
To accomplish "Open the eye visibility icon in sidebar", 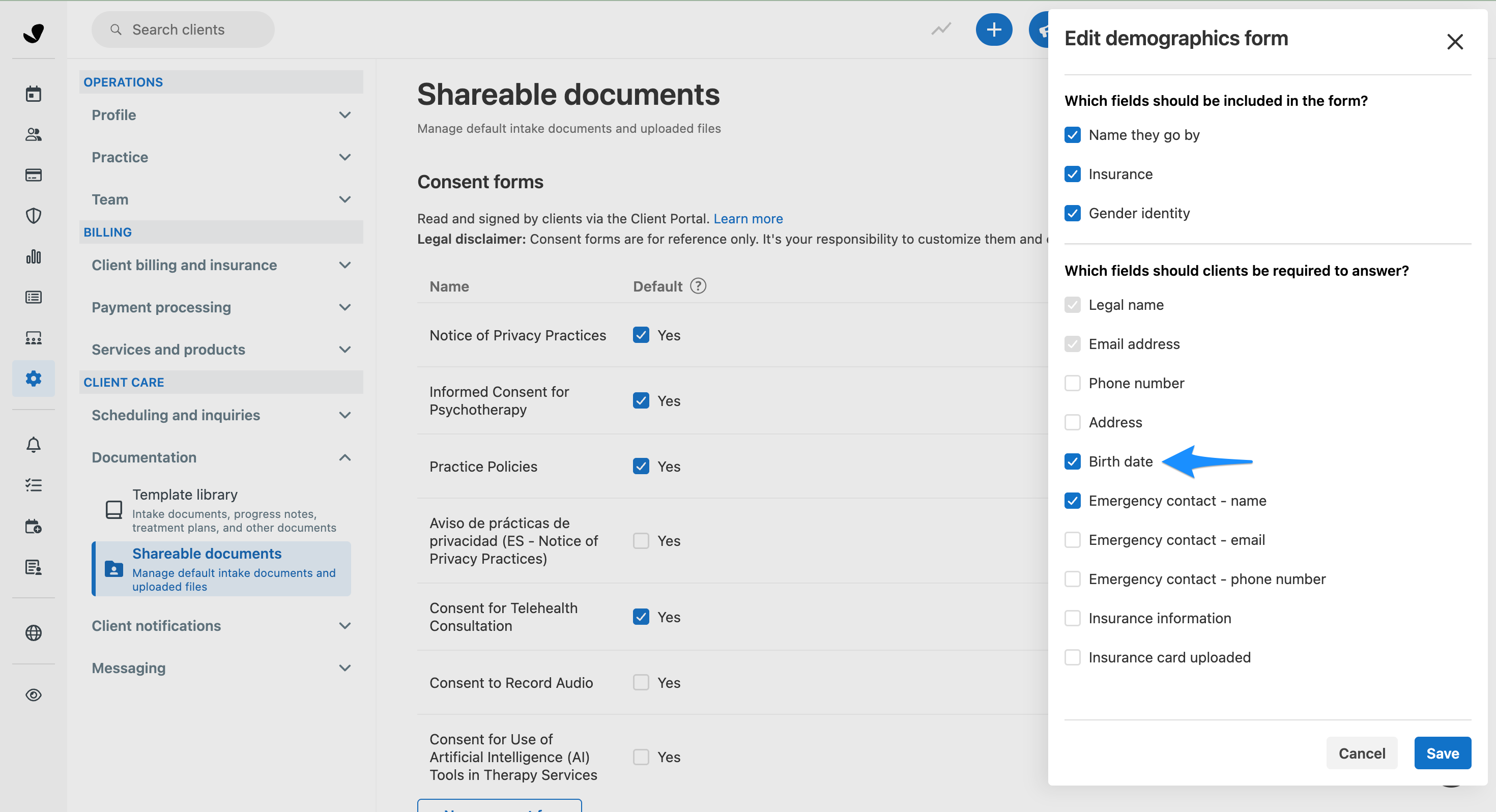I will click(x=34, y=694).
